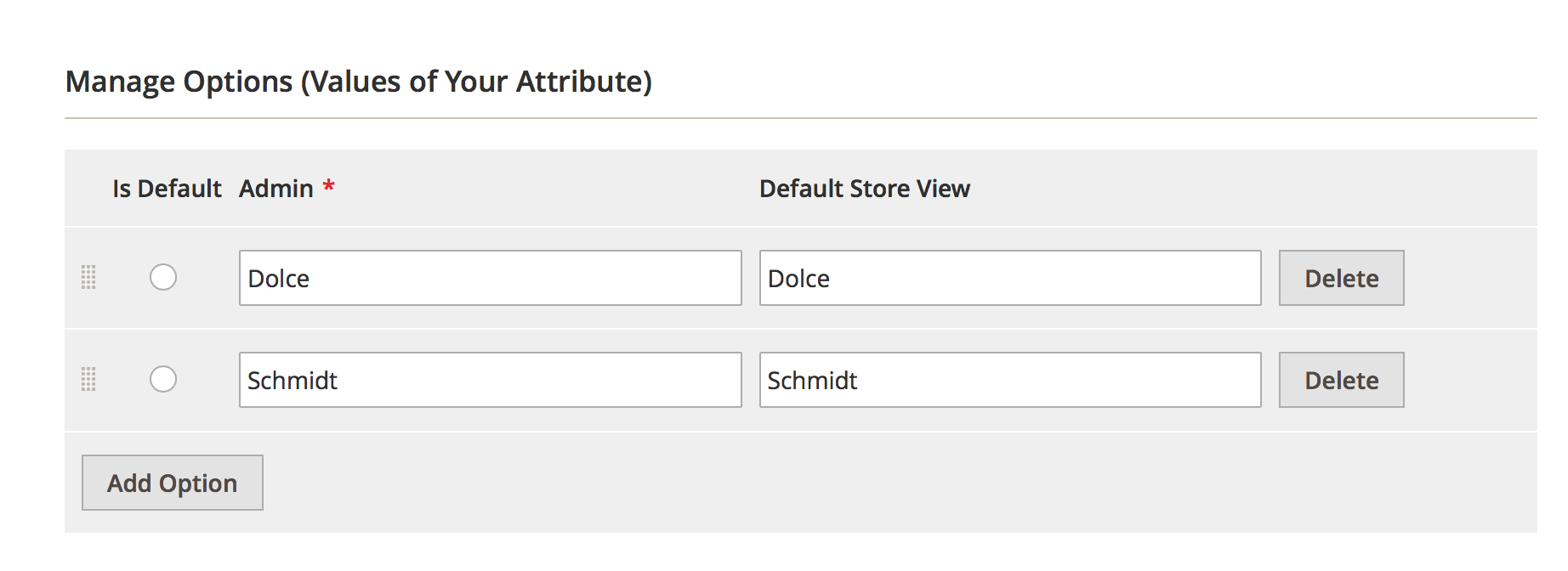
Task: Focus the Default Store View field with Dolce
Action: tap(1009, 278)
